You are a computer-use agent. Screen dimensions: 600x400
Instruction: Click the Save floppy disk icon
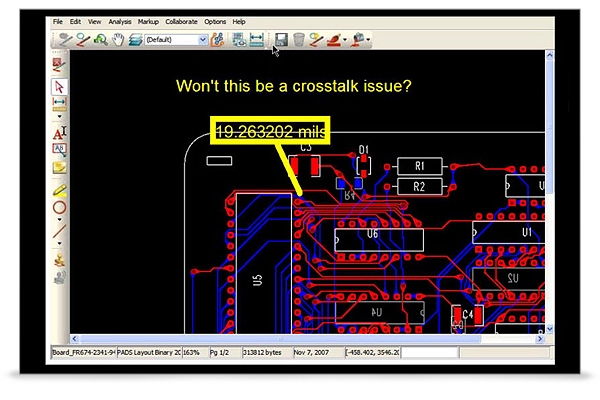(x=281, y=40)
